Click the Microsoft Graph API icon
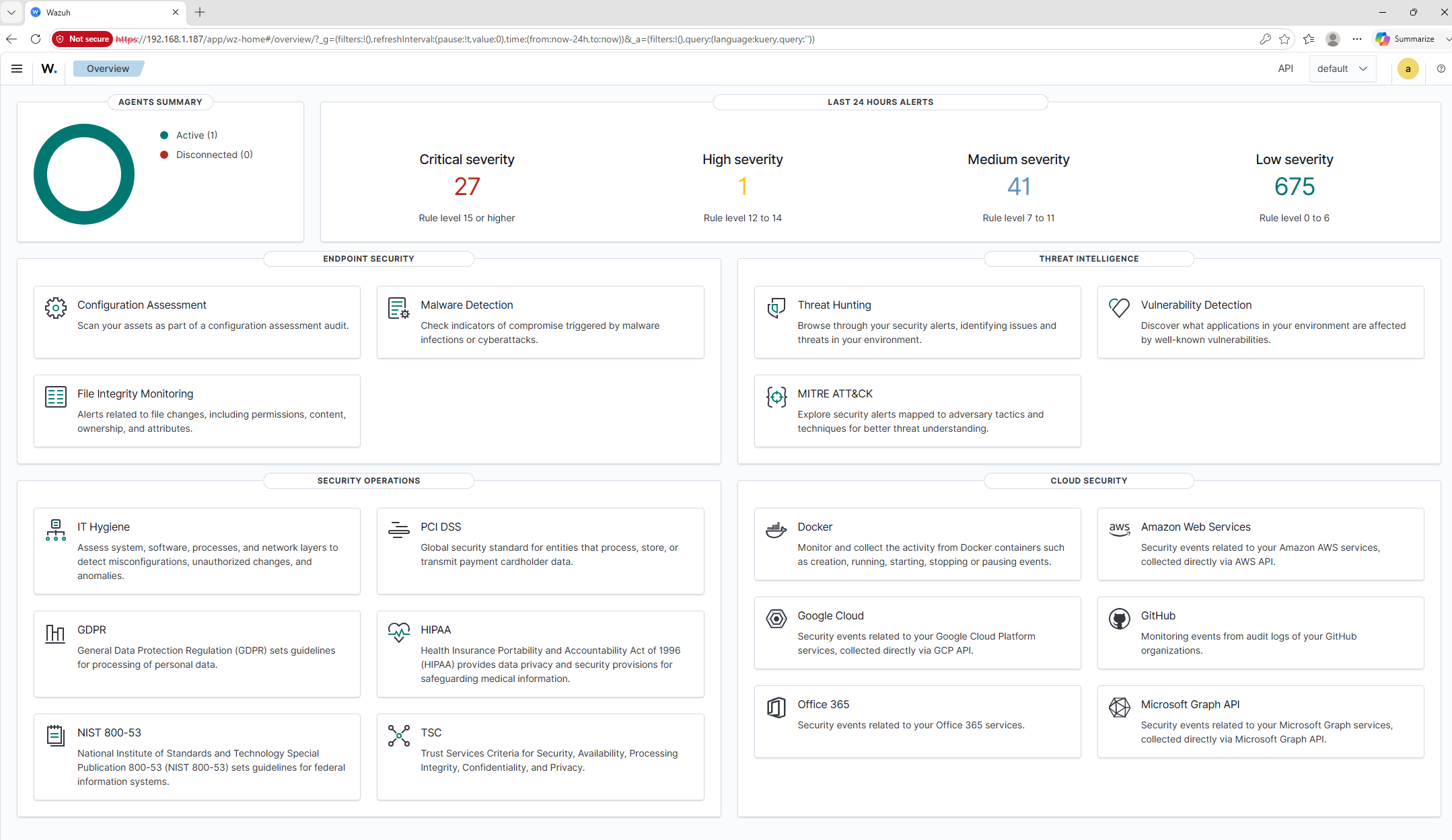 (x=1120, y=708)
